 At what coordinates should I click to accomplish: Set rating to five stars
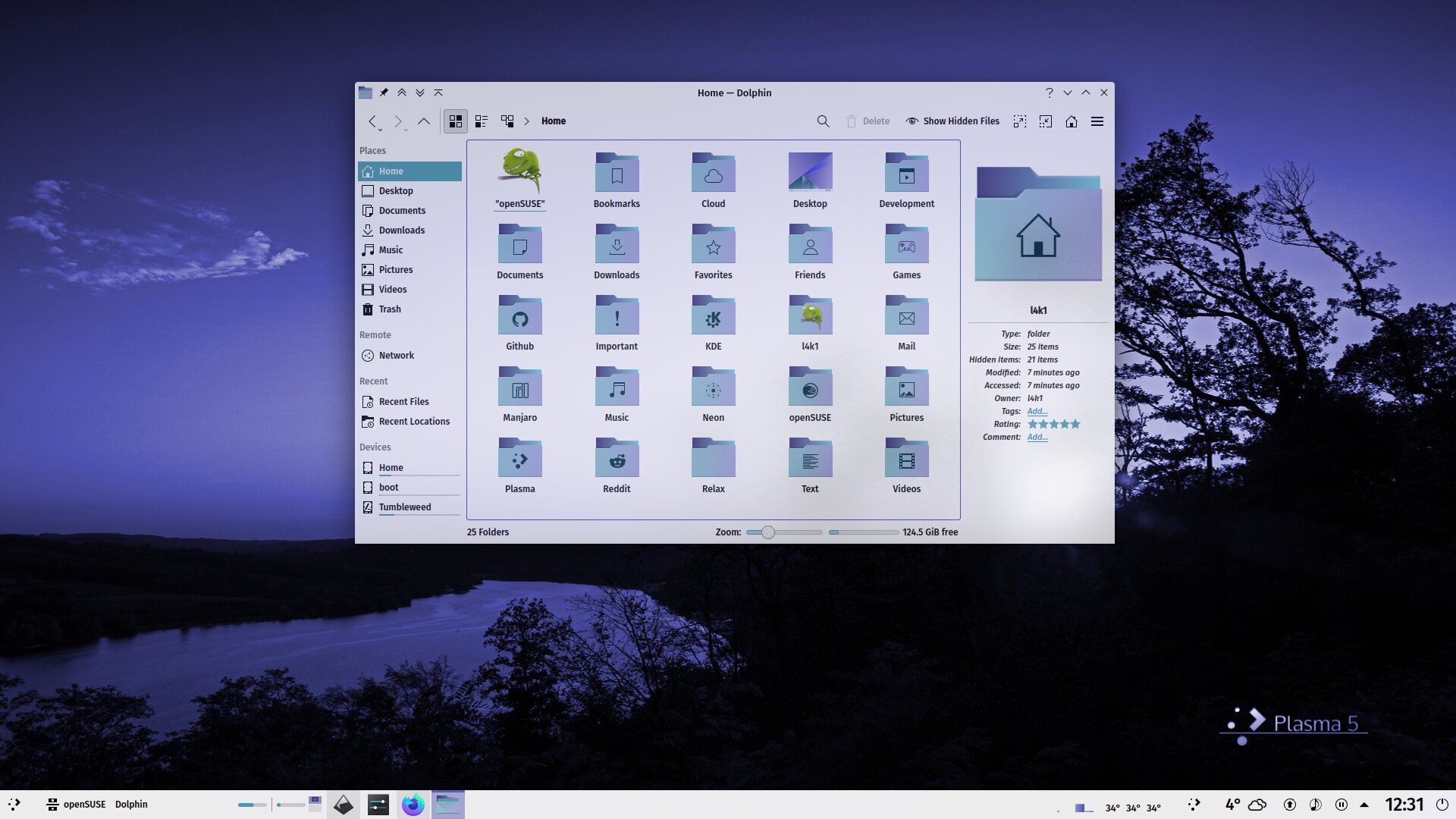click(x=1075, y=425)
